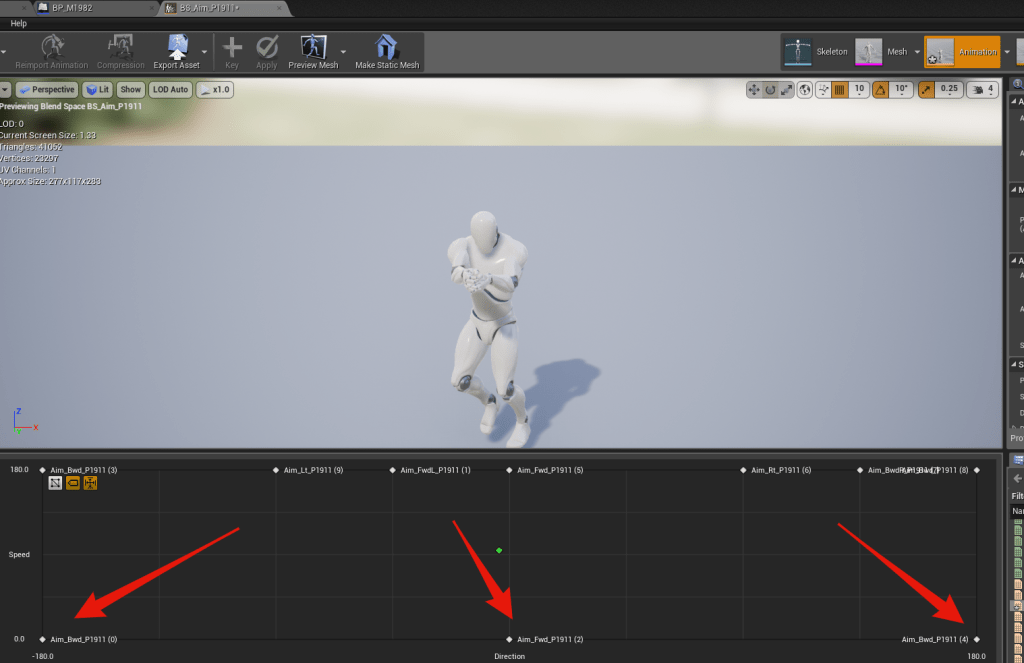Image resolution: width=1024 pixels, height=663 pixels.
Task: Open the Mesh mode dropdown arrow
Action: click(x=917, y=52)
